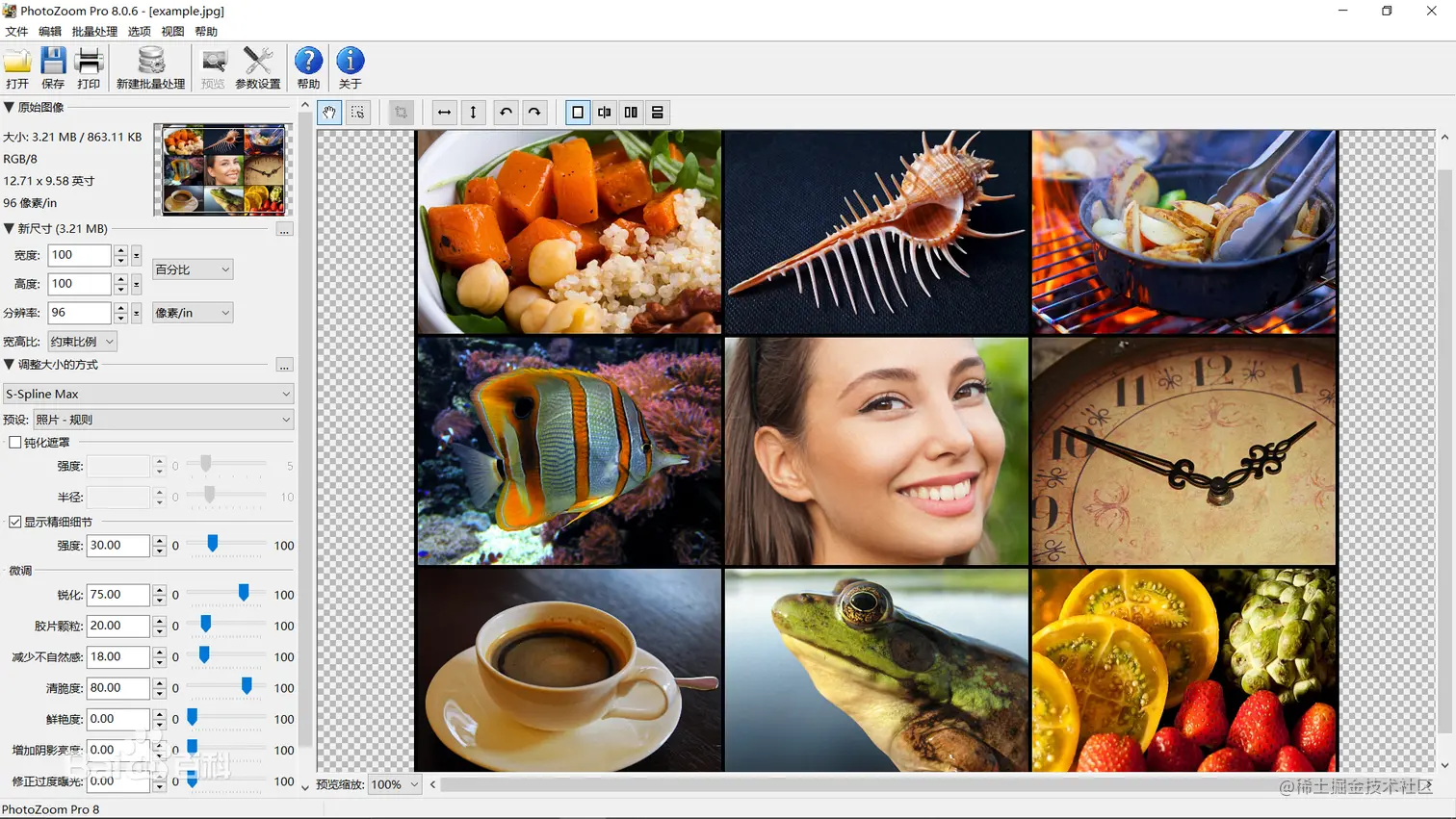Switch to stacked horizontal split preview
Screen dimensions: 1456x819
coord(658,113)
